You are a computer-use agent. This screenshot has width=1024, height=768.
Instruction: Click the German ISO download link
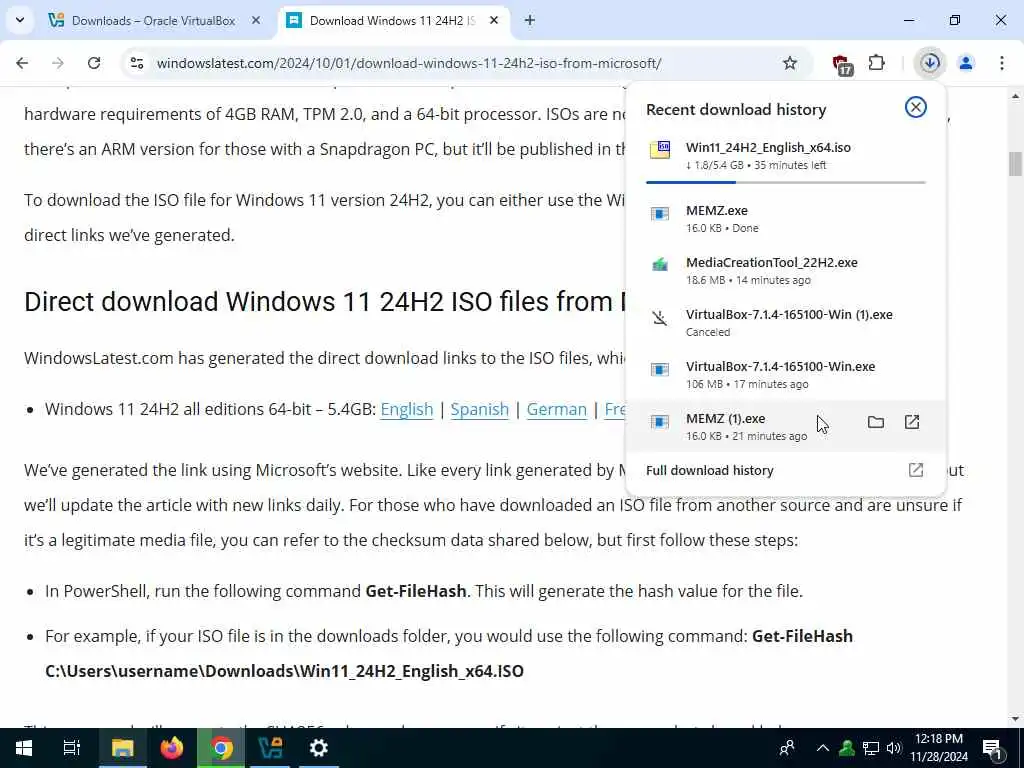click(x=556, y=409)
